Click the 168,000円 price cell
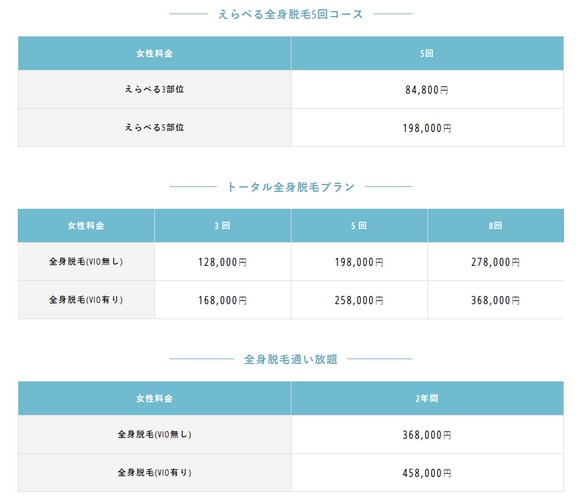 [x=222, y=300]
